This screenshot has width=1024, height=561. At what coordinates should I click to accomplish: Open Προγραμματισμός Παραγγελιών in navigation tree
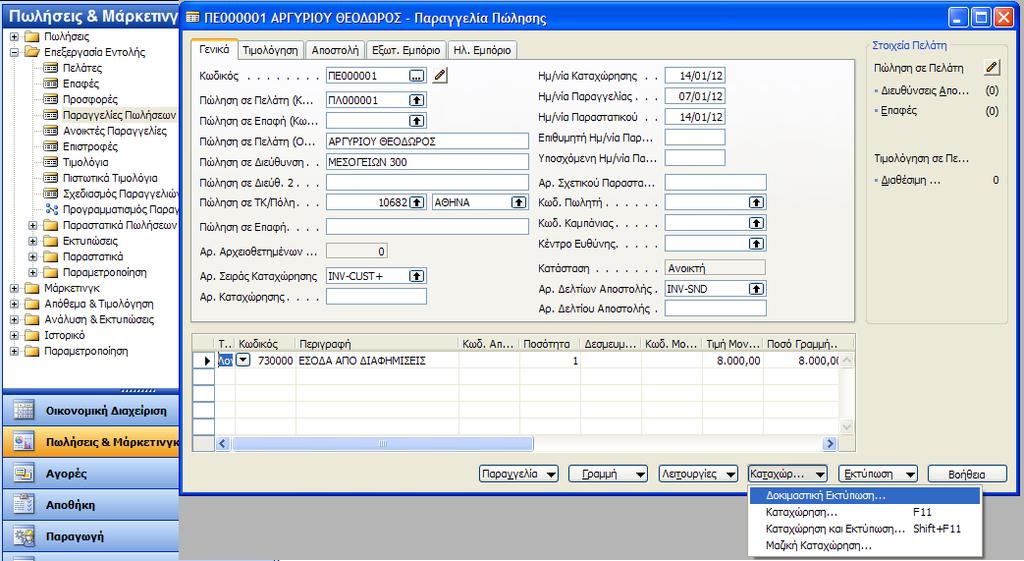[120, 210]
